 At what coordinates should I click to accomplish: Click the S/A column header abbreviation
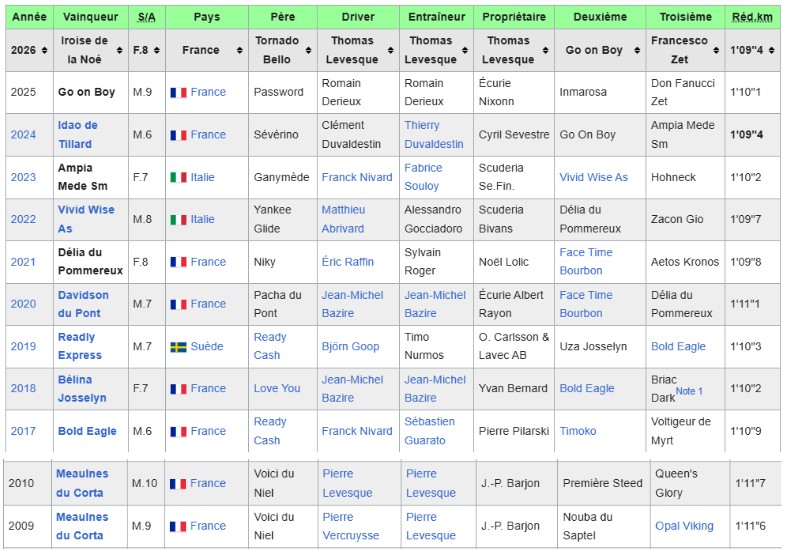(146, 17)
